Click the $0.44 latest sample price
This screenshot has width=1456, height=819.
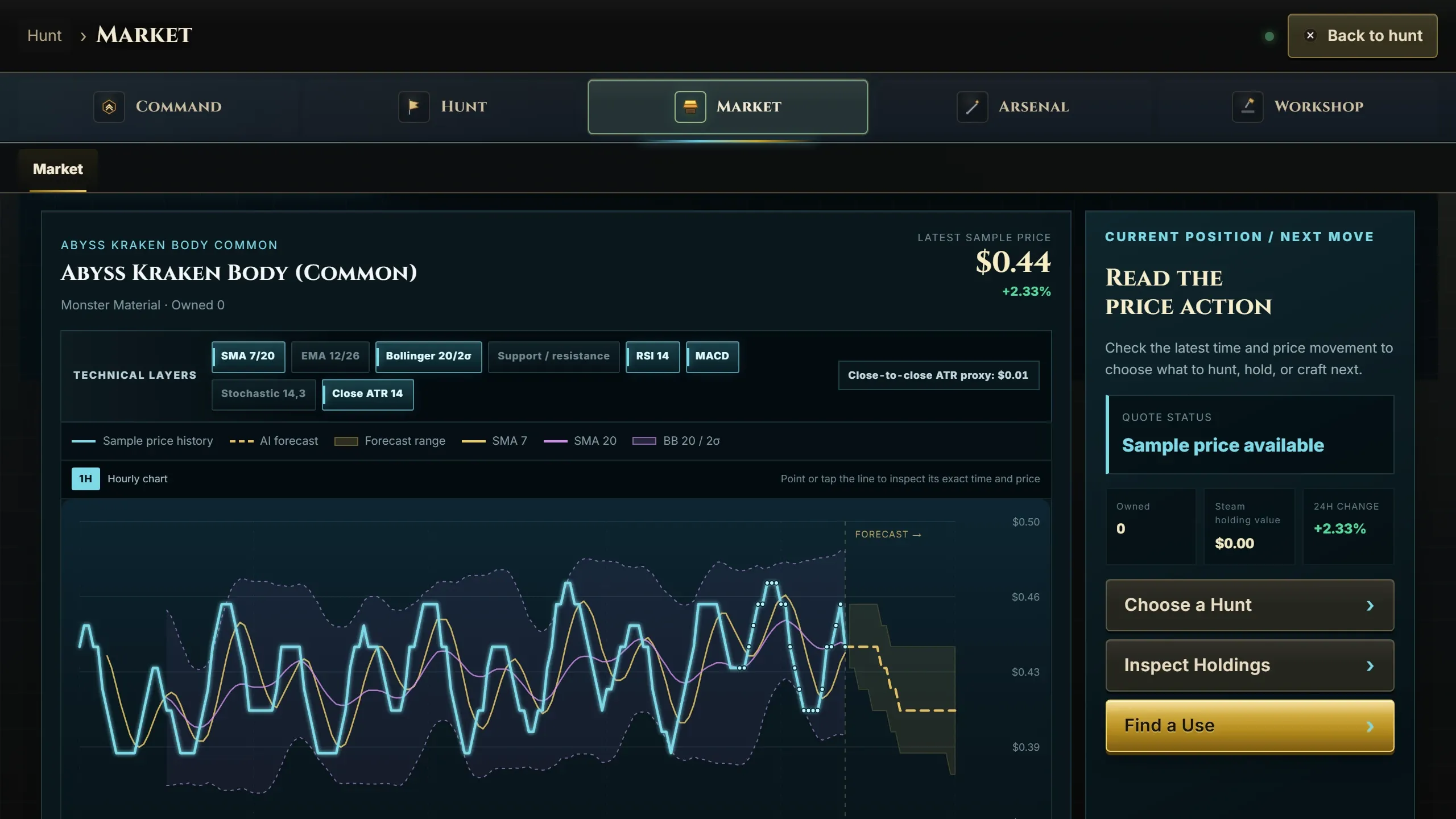coord(1013,262)
